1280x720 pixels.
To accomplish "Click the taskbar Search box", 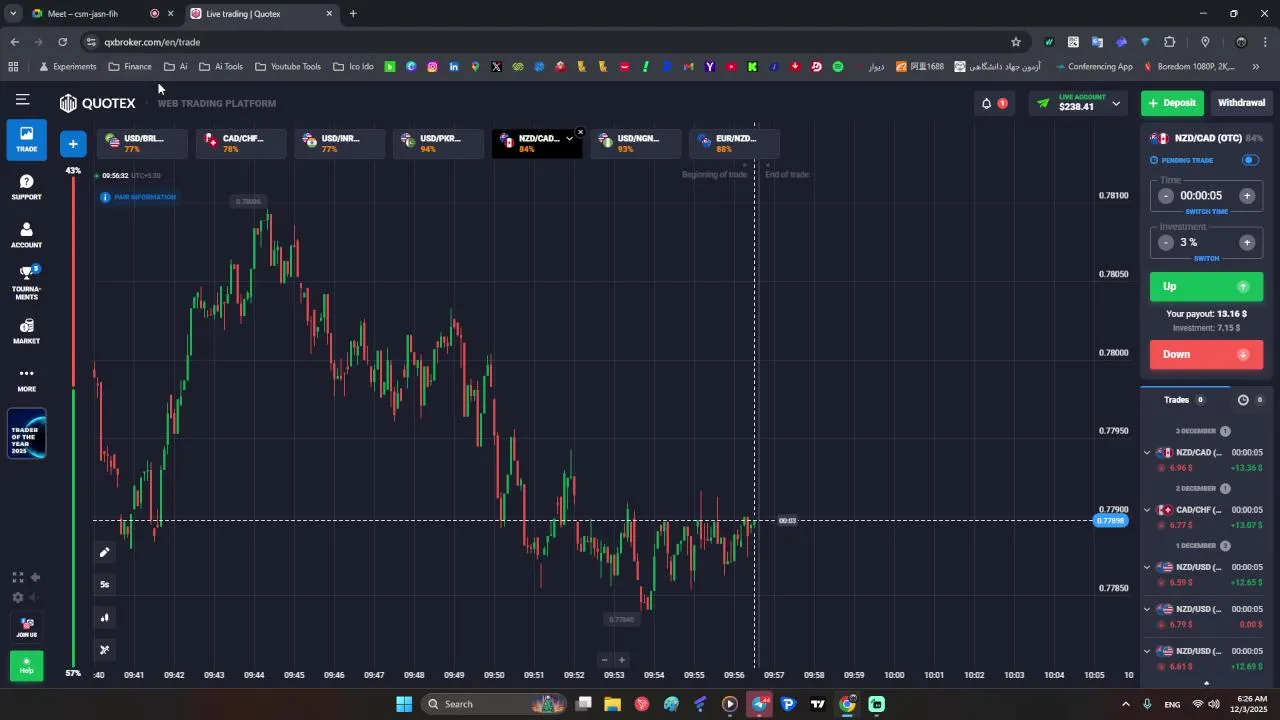I will 494,704.
